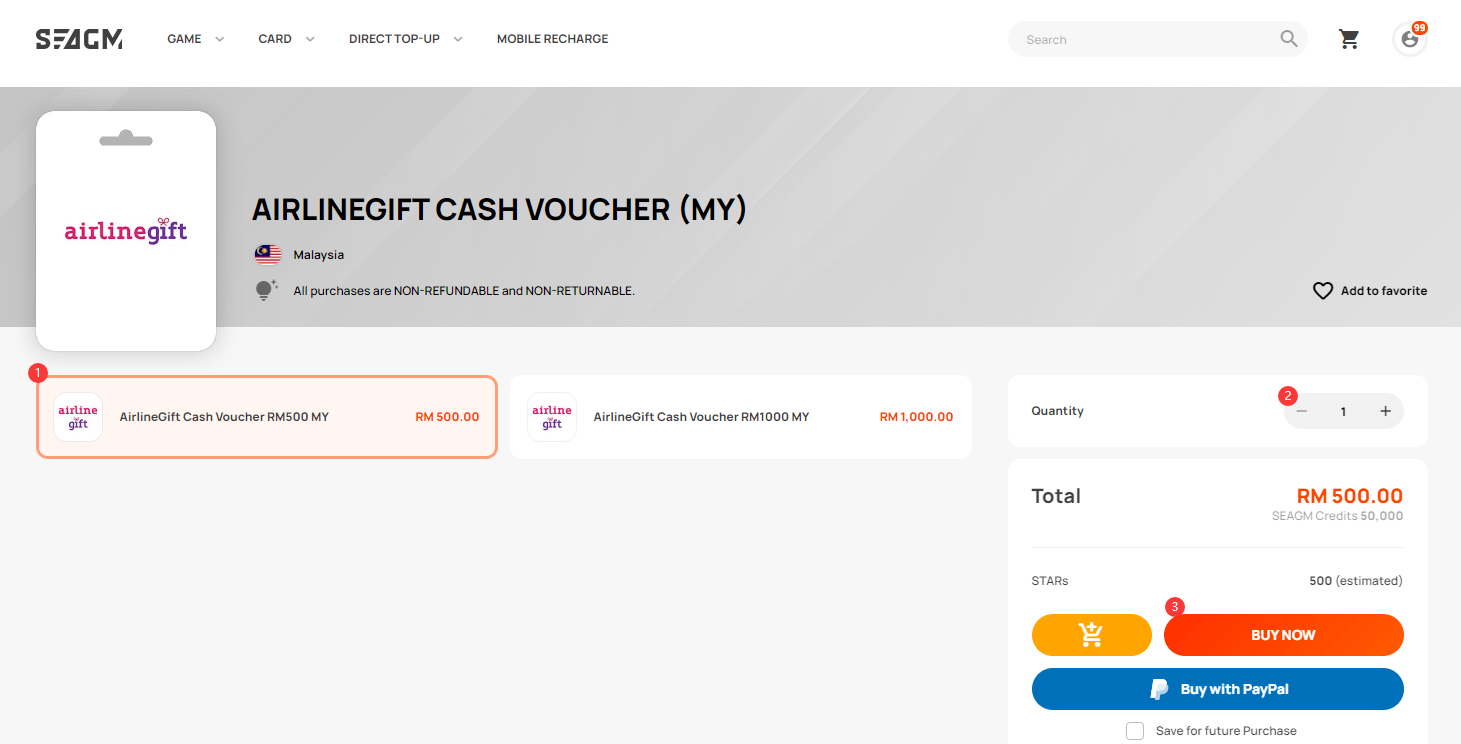This screenshot has height=744, width=1461.
Task: Click inside the Search input field
Action: 1140,38
